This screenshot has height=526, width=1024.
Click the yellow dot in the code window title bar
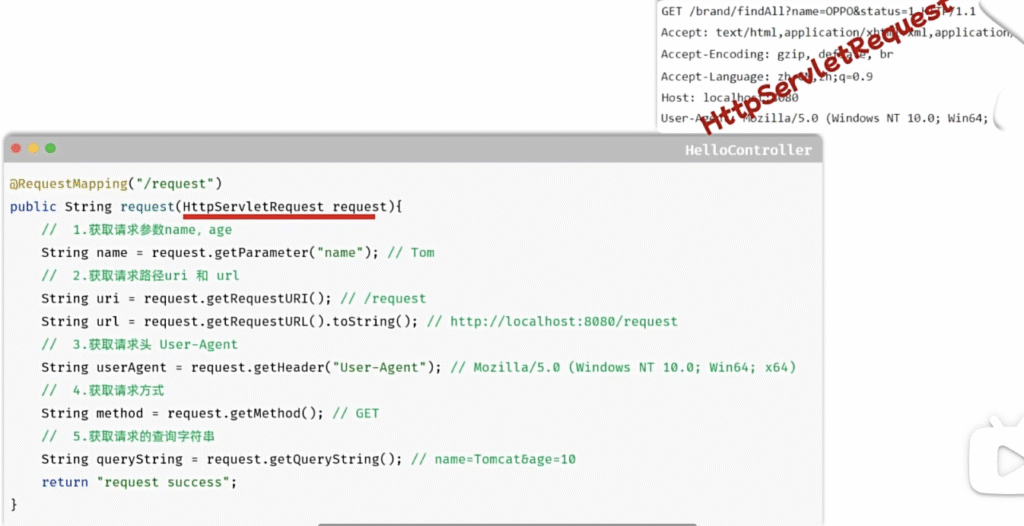33,148
